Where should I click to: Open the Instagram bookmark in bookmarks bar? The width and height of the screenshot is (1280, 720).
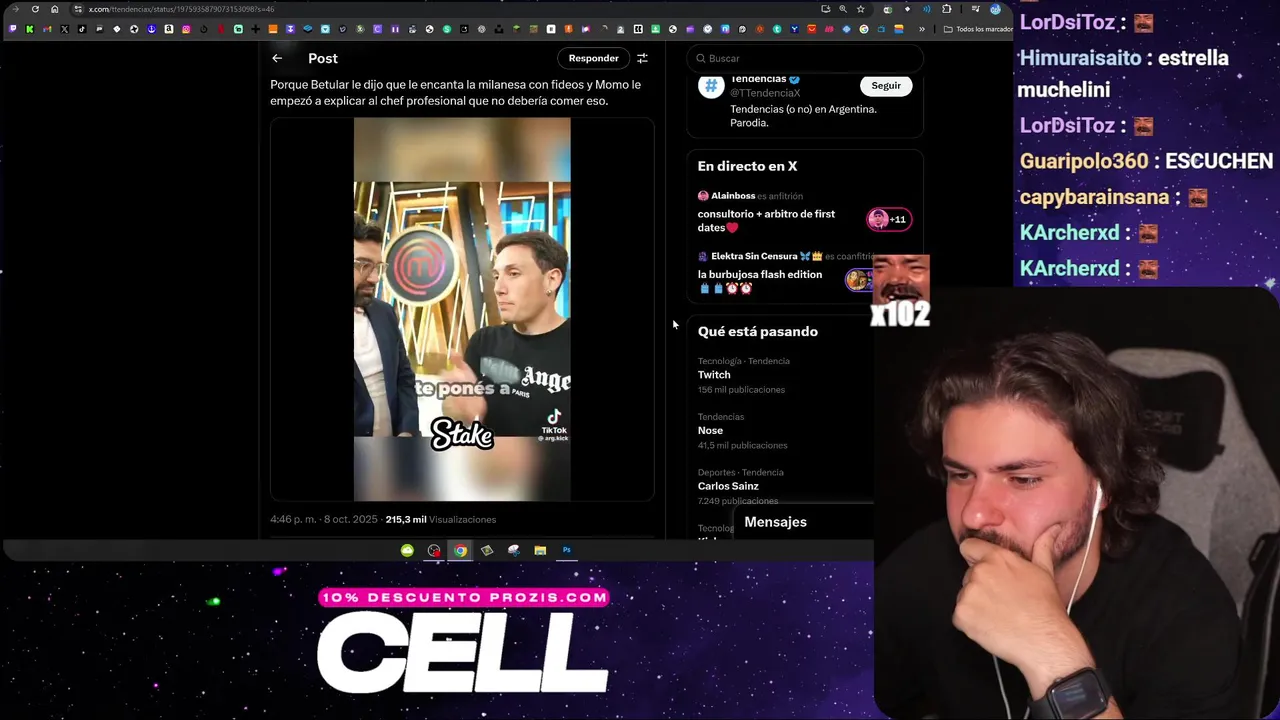[x=186, y=29]
